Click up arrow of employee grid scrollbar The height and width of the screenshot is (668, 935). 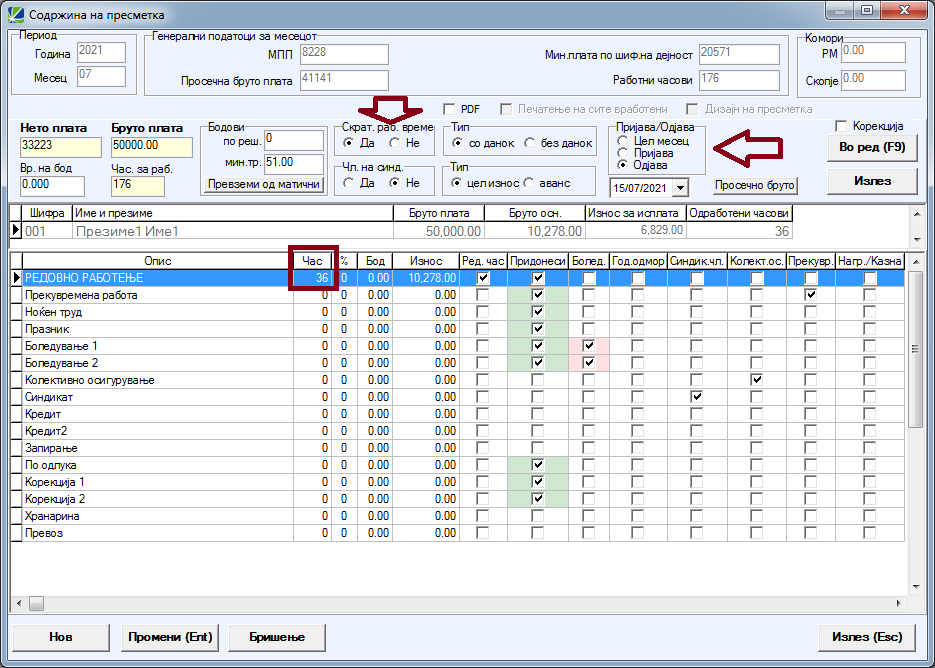click(917, 214)
